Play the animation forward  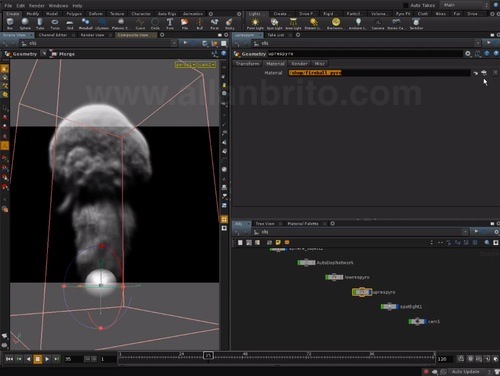47,359
